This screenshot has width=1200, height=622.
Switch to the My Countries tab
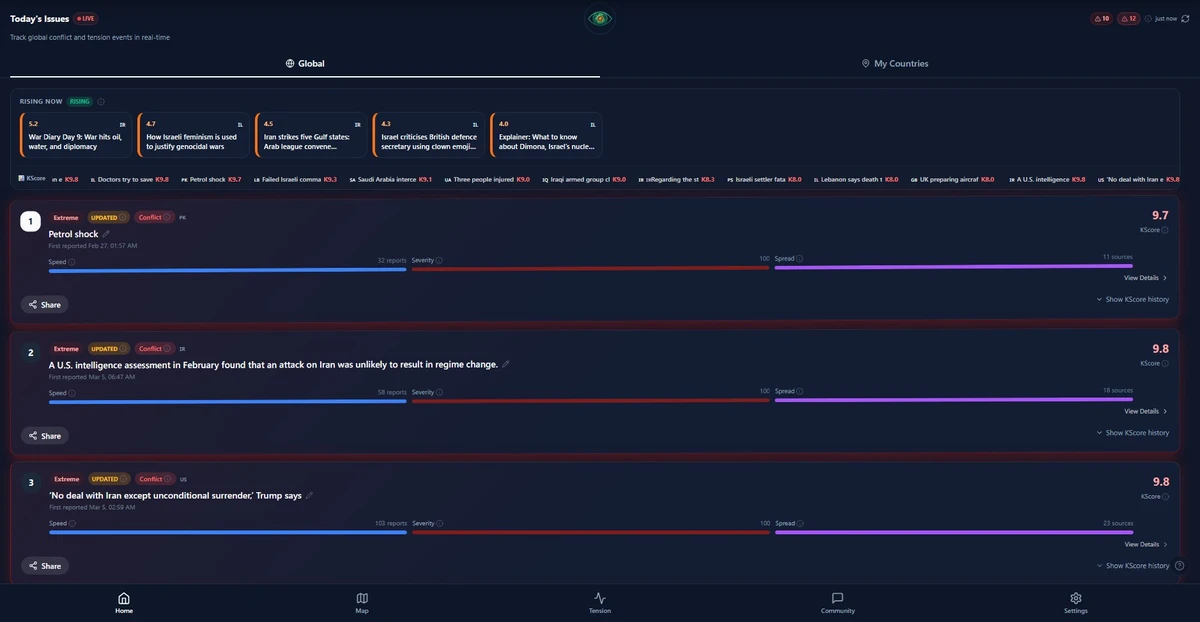click(895, 63)
